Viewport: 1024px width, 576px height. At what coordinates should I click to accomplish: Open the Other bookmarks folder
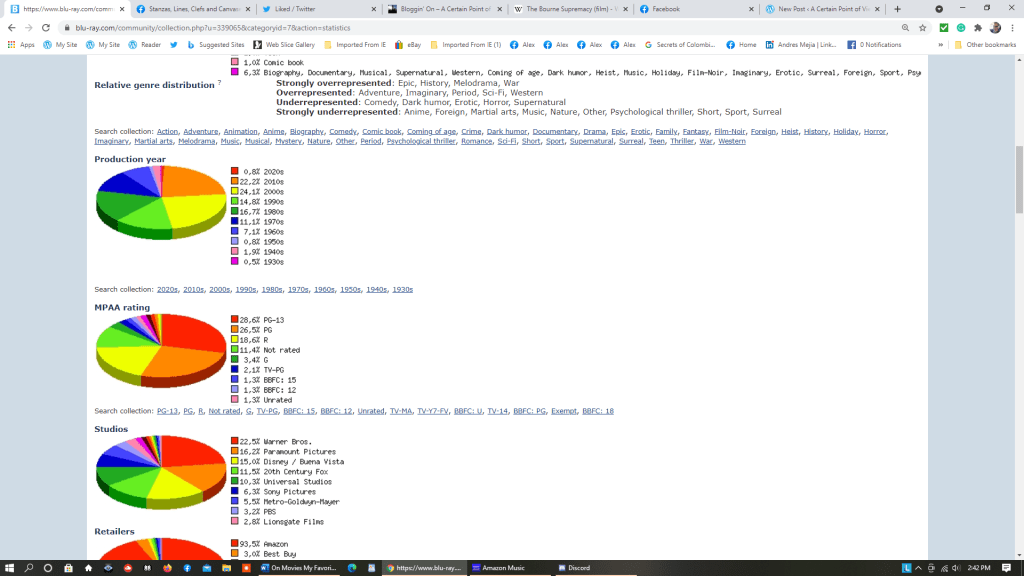[x=984, y=45]
